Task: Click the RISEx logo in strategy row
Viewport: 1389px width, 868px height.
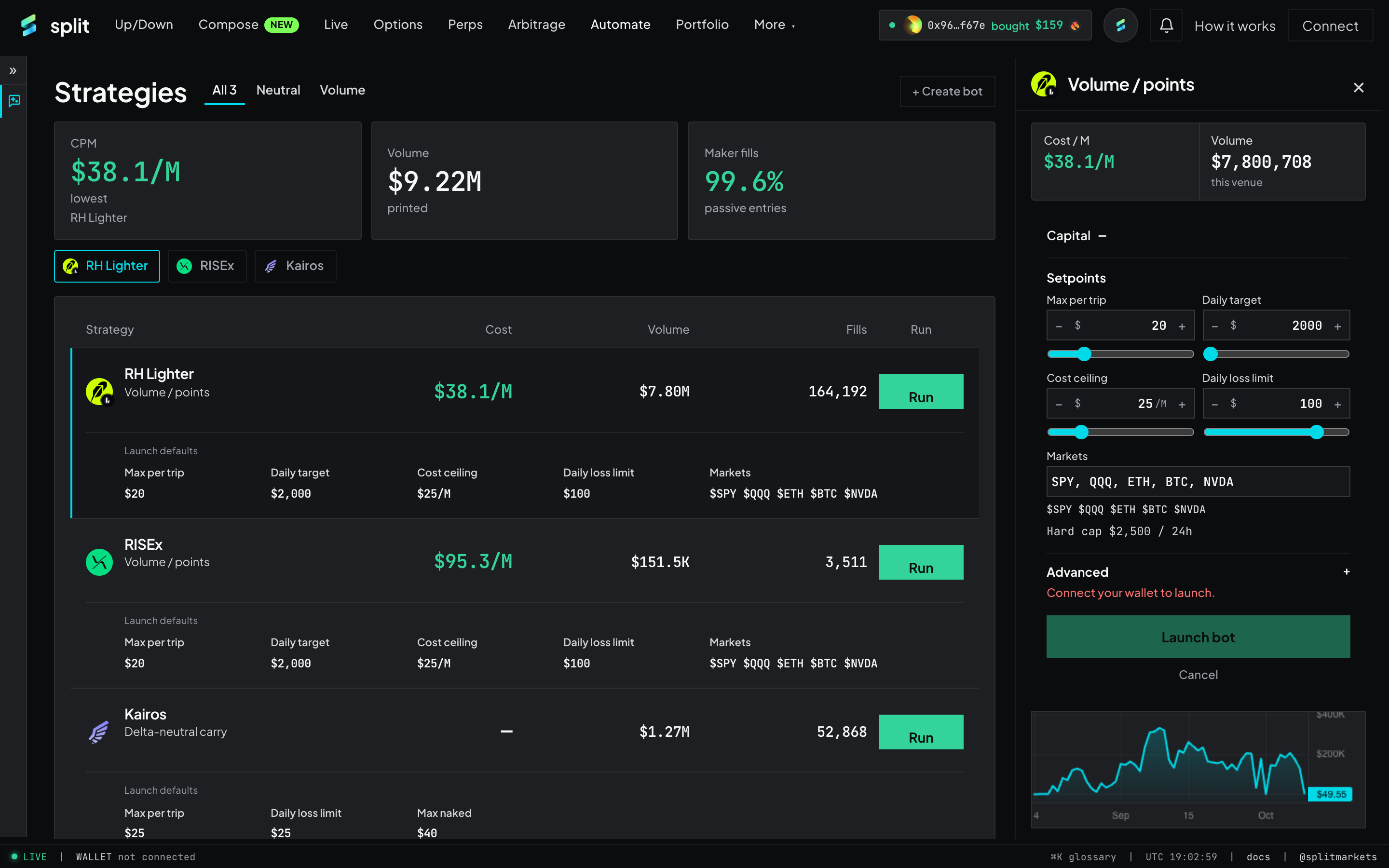Action: click(x=99, y=562)
